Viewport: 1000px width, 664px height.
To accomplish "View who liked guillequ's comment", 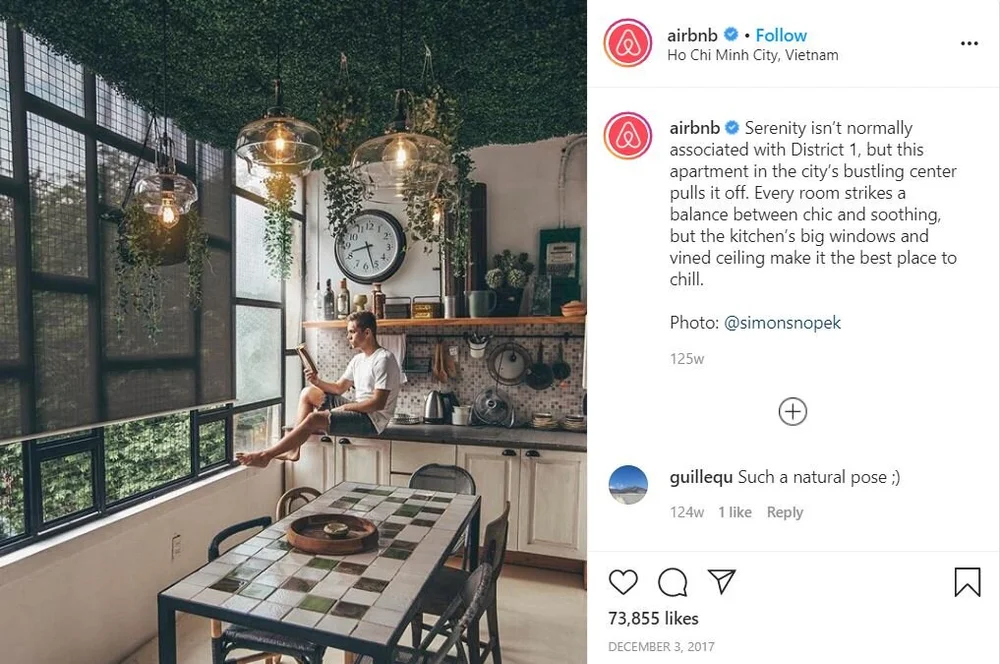I will (x=735, y=512).
